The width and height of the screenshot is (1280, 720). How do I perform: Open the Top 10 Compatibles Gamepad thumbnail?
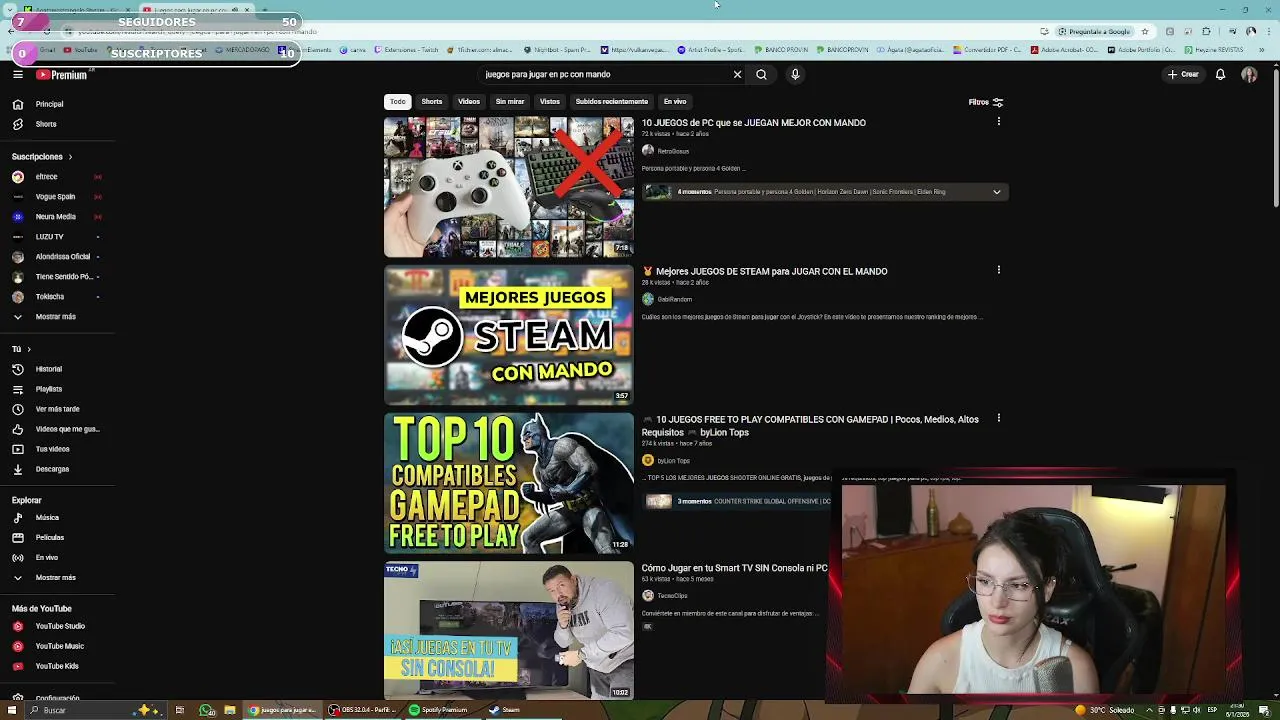[x=509, y=483]
